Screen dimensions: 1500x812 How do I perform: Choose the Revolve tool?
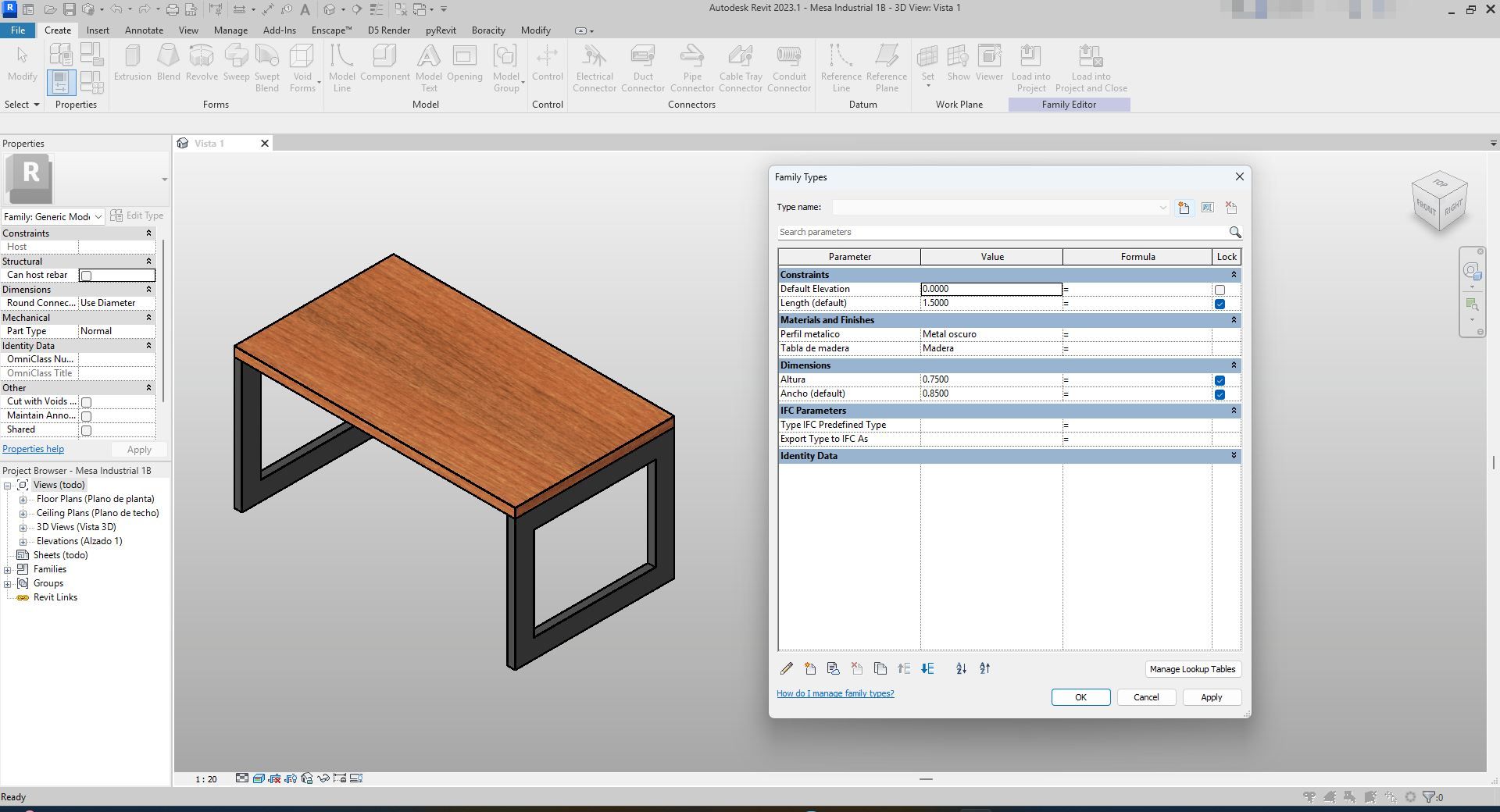coord(202,62)
